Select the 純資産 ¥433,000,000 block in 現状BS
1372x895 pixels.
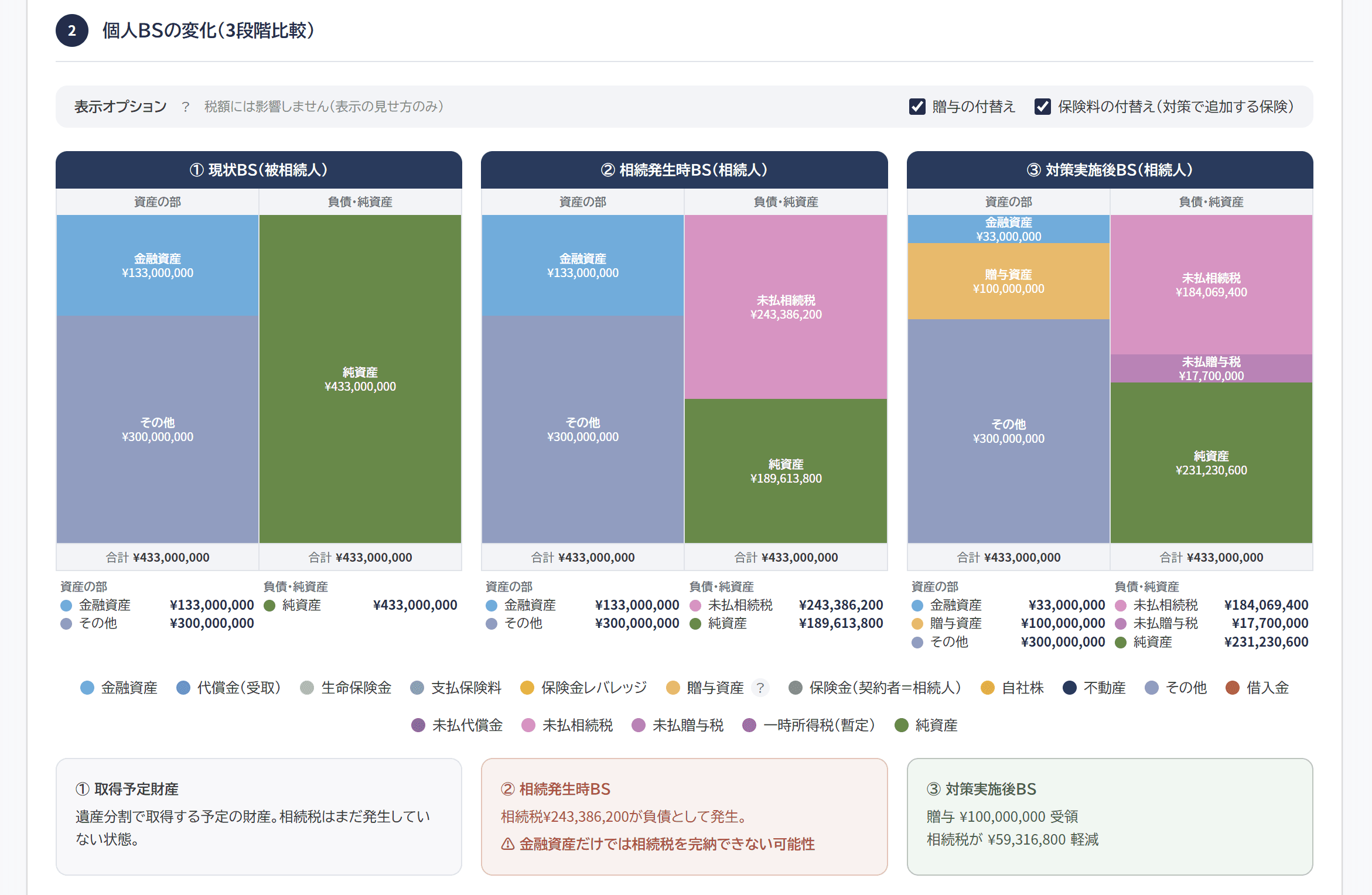click(360, 379)
